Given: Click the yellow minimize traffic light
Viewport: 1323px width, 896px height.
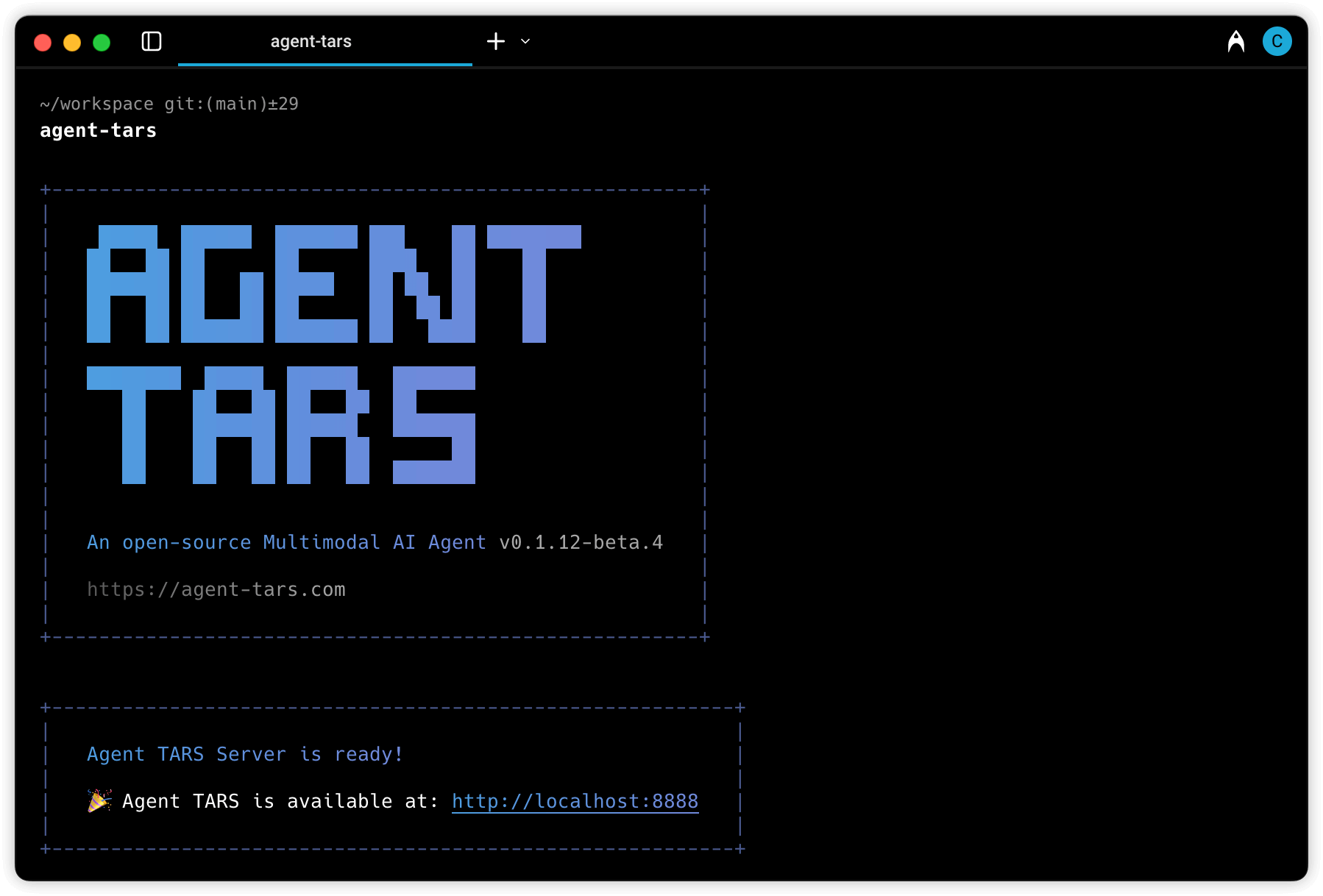Looking at the screenshot, I should pyautogui.click(x=71, y=42).
